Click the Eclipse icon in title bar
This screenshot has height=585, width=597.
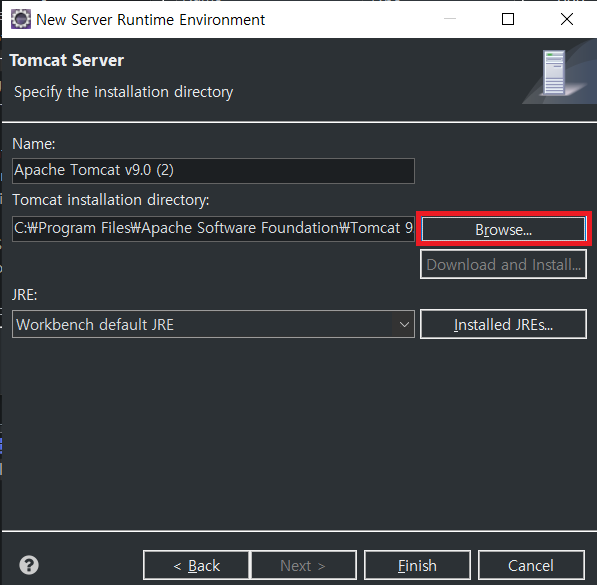[21, 19]
